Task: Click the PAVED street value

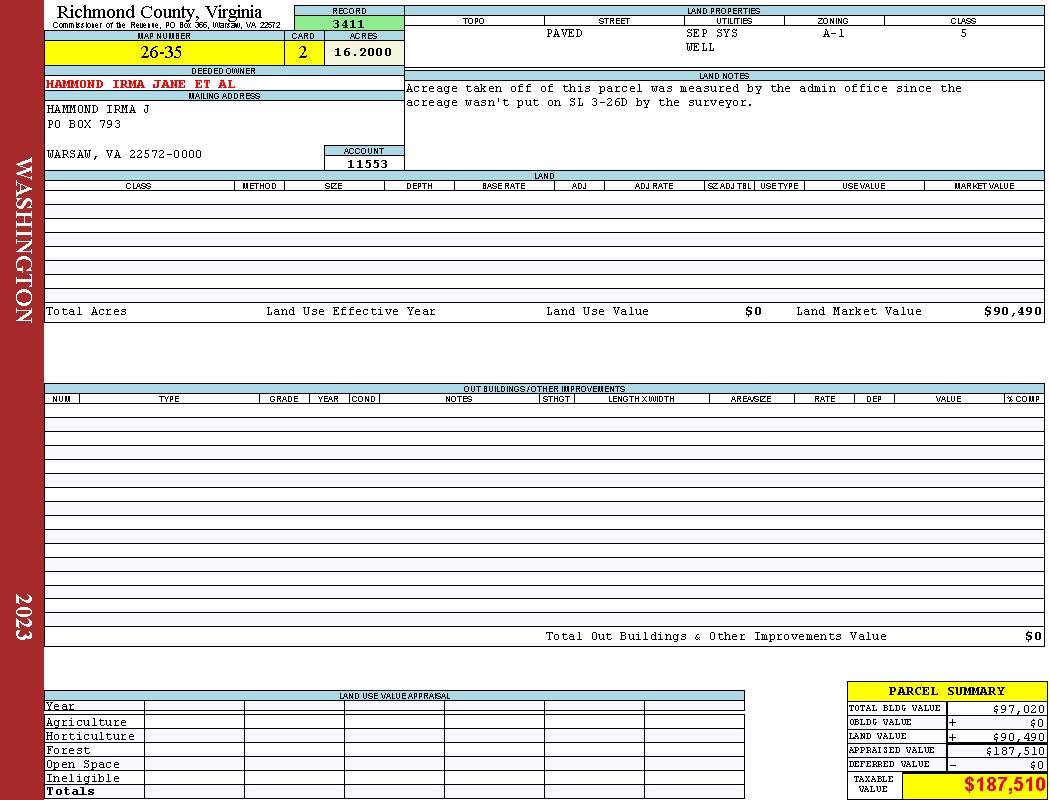Action: (x=564, y=33)
